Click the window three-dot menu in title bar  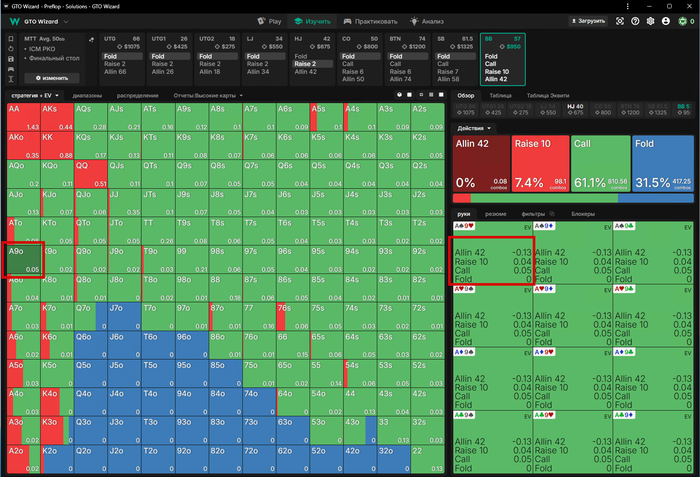pyautogui.click(x=627, y=6)
